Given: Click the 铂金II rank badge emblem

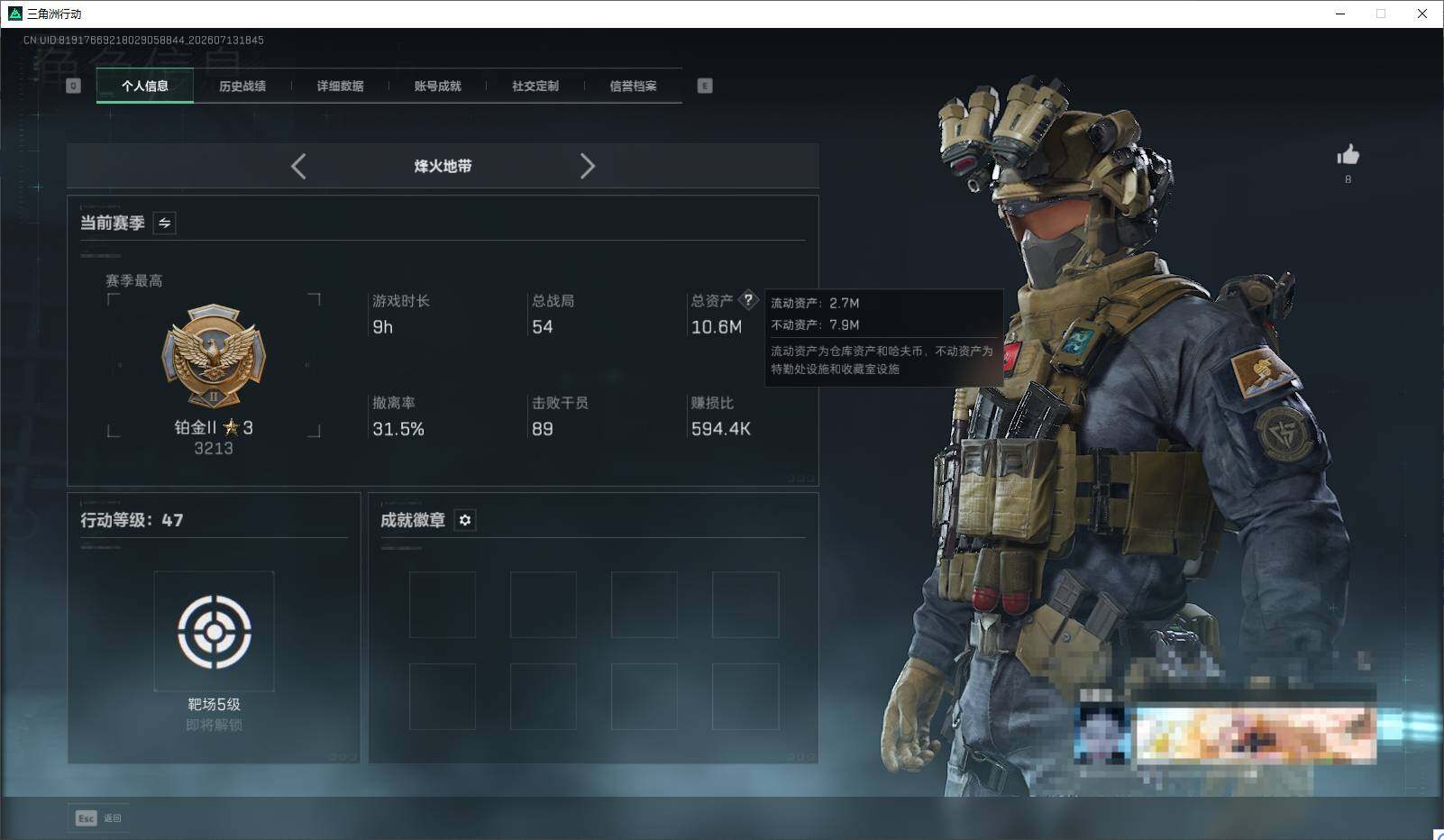Looking at the screenshot, I should 214,356.
